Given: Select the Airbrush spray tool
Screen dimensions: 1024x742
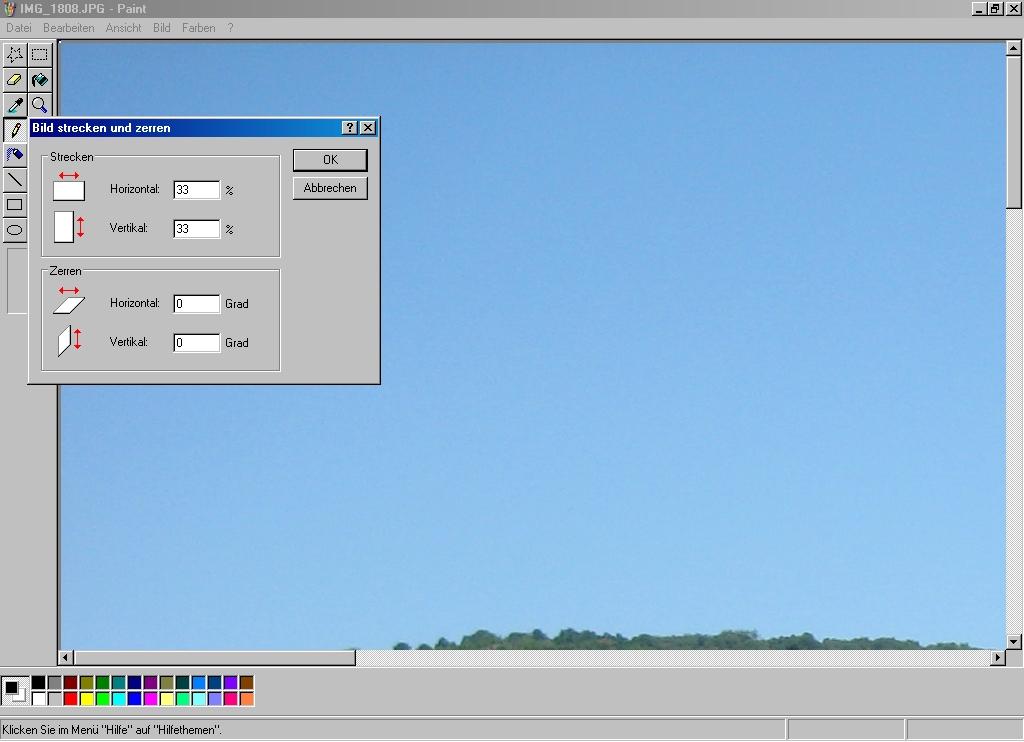Looking at the screenshot, I should pos(15,155).
